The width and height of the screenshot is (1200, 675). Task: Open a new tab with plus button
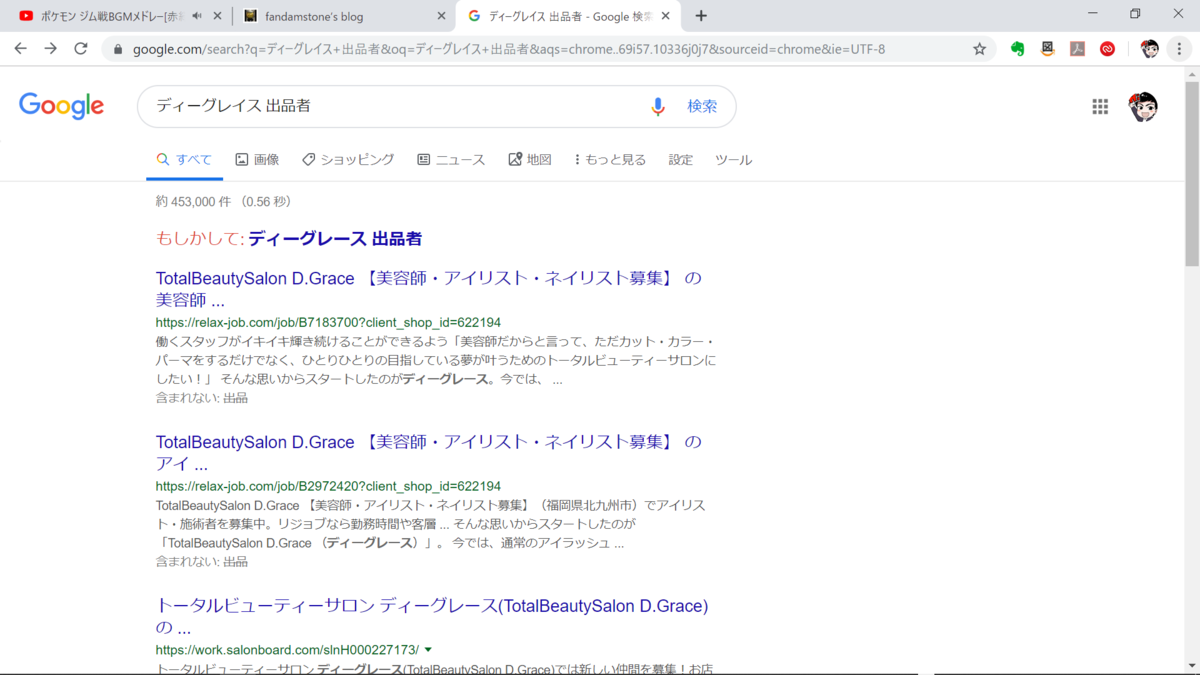click(x=701, y=16)
